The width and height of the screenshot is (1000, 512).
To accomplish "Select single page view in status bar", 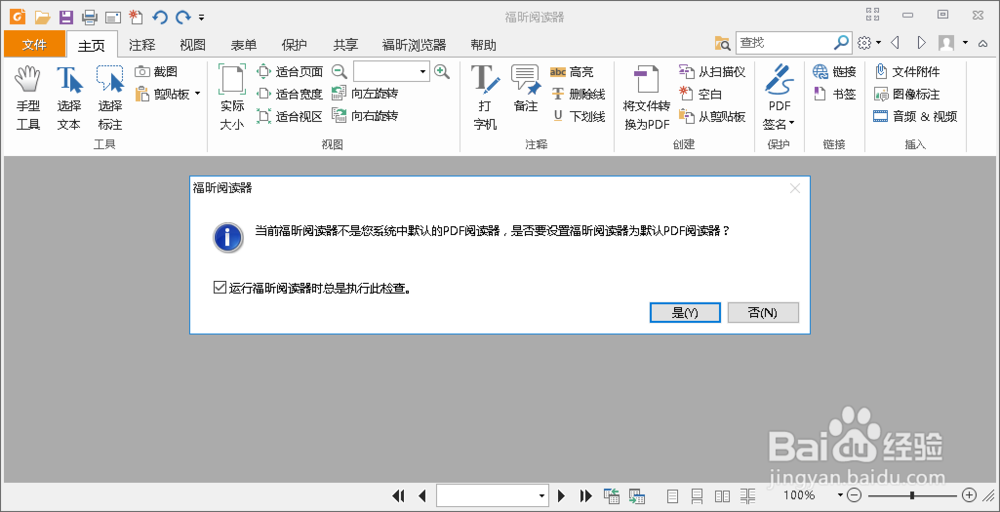I will (672, 495).
